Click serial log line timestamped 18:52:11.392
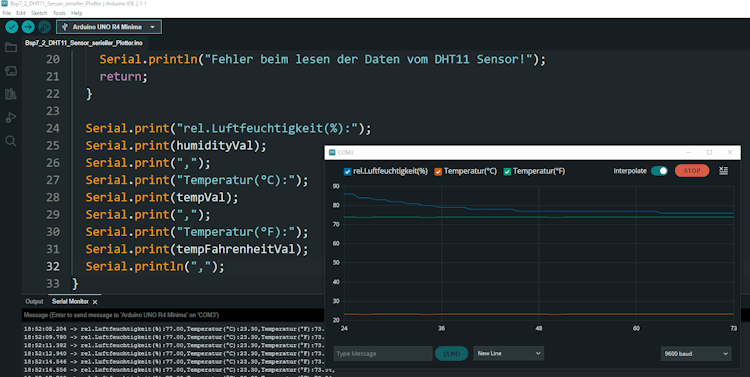 point(174,345)
